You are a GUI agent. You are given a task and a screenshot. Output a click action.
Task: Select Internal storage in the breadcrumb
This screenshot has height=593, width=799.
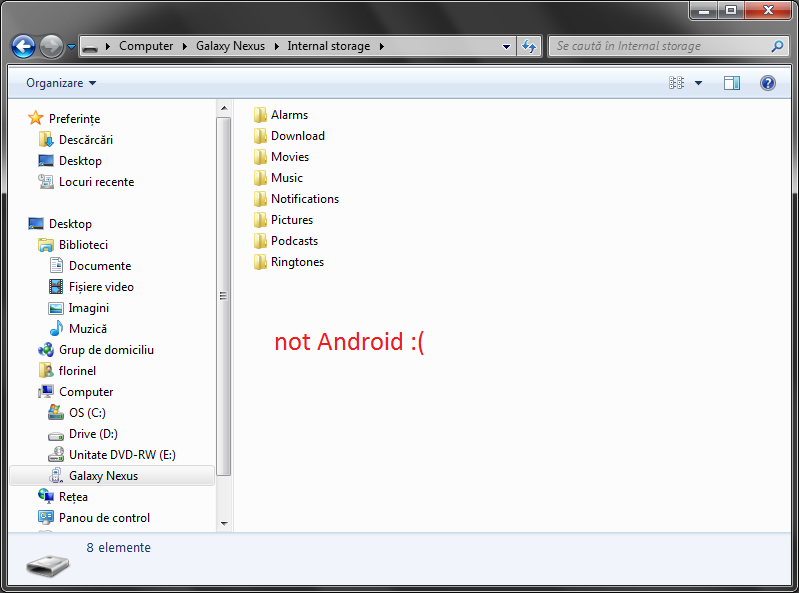329,46
